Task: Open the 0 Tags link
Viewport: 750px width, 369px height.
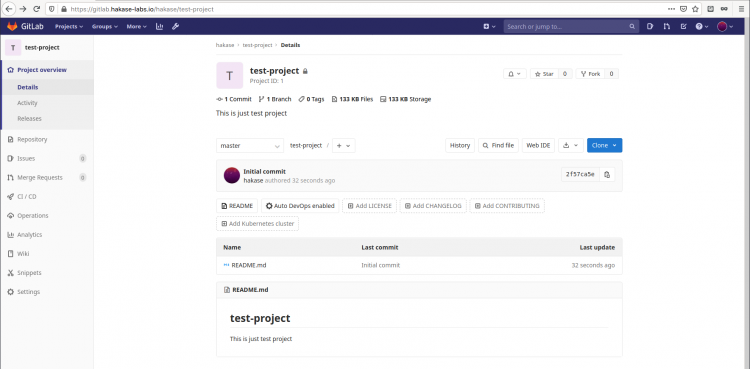Action: tap(311, 99)
